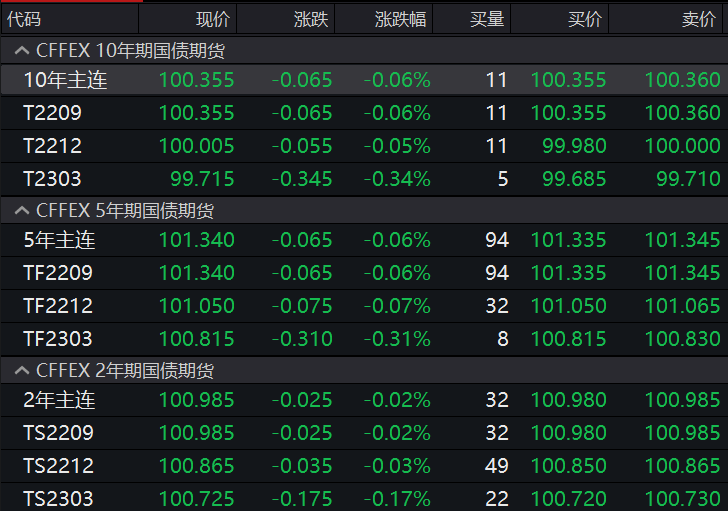Select the 2年主连 contract row
The image size is (728, 511).
point(59,400)
